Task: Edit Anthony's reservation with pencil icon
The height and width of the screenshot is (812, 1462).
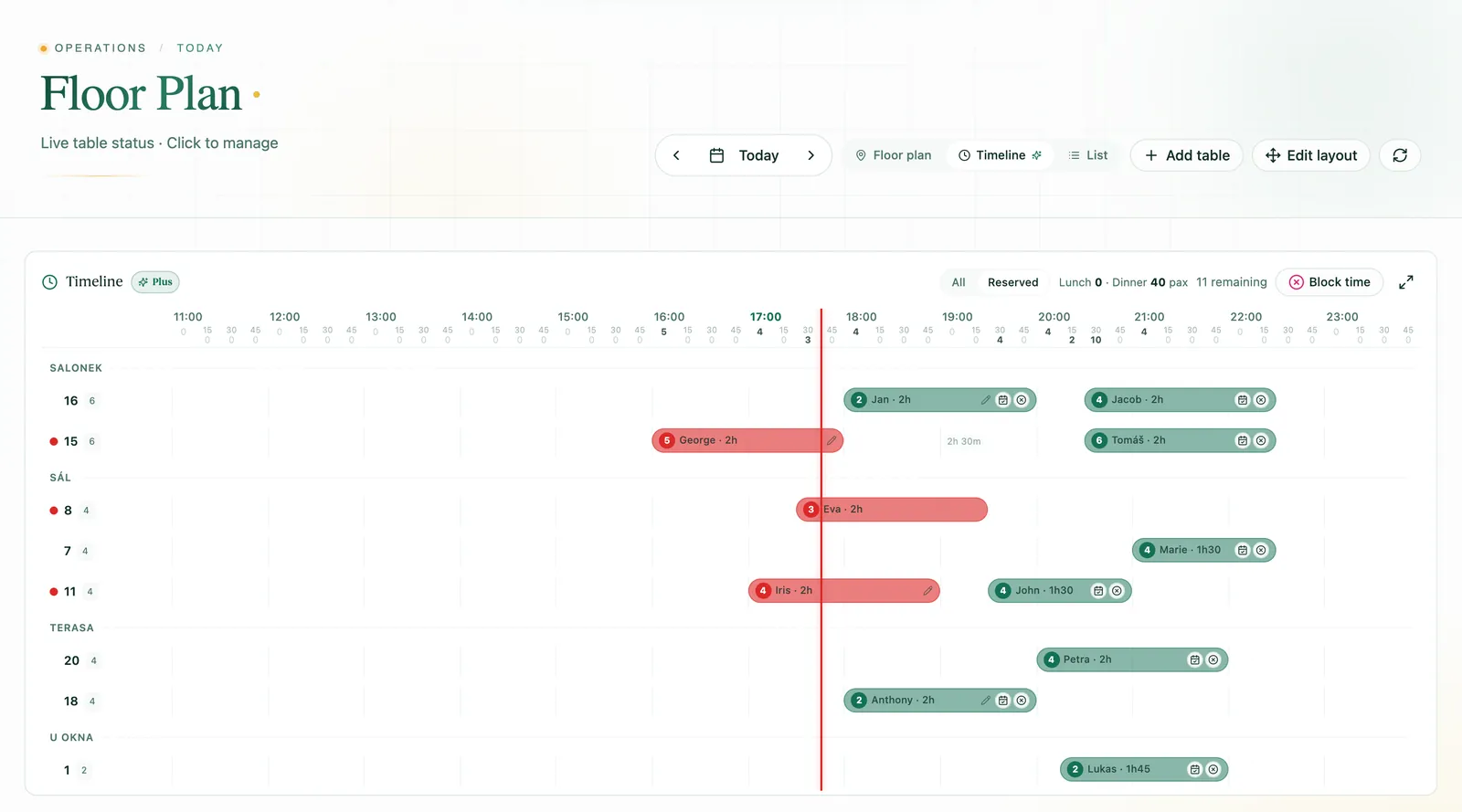Action: pos(986,701)
